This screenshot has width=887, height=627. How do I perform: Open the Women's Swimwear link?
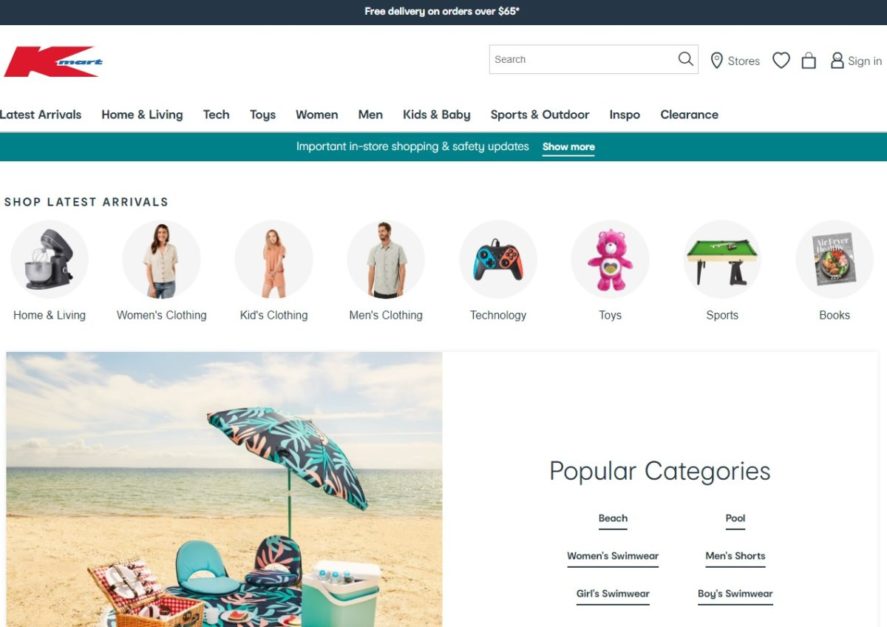coord(613,556)
